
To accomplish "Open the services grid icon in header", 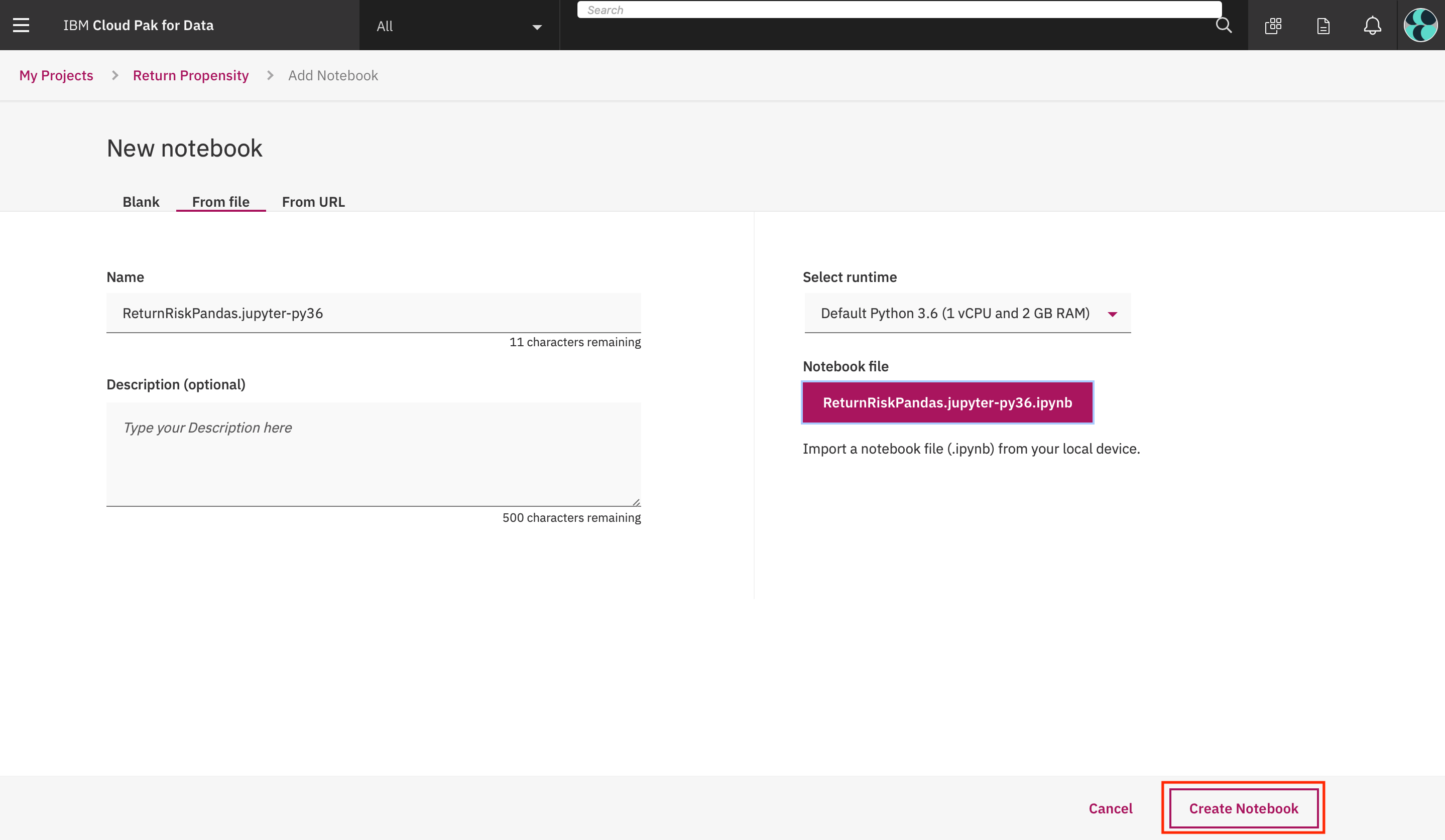I will [1273, 25].
